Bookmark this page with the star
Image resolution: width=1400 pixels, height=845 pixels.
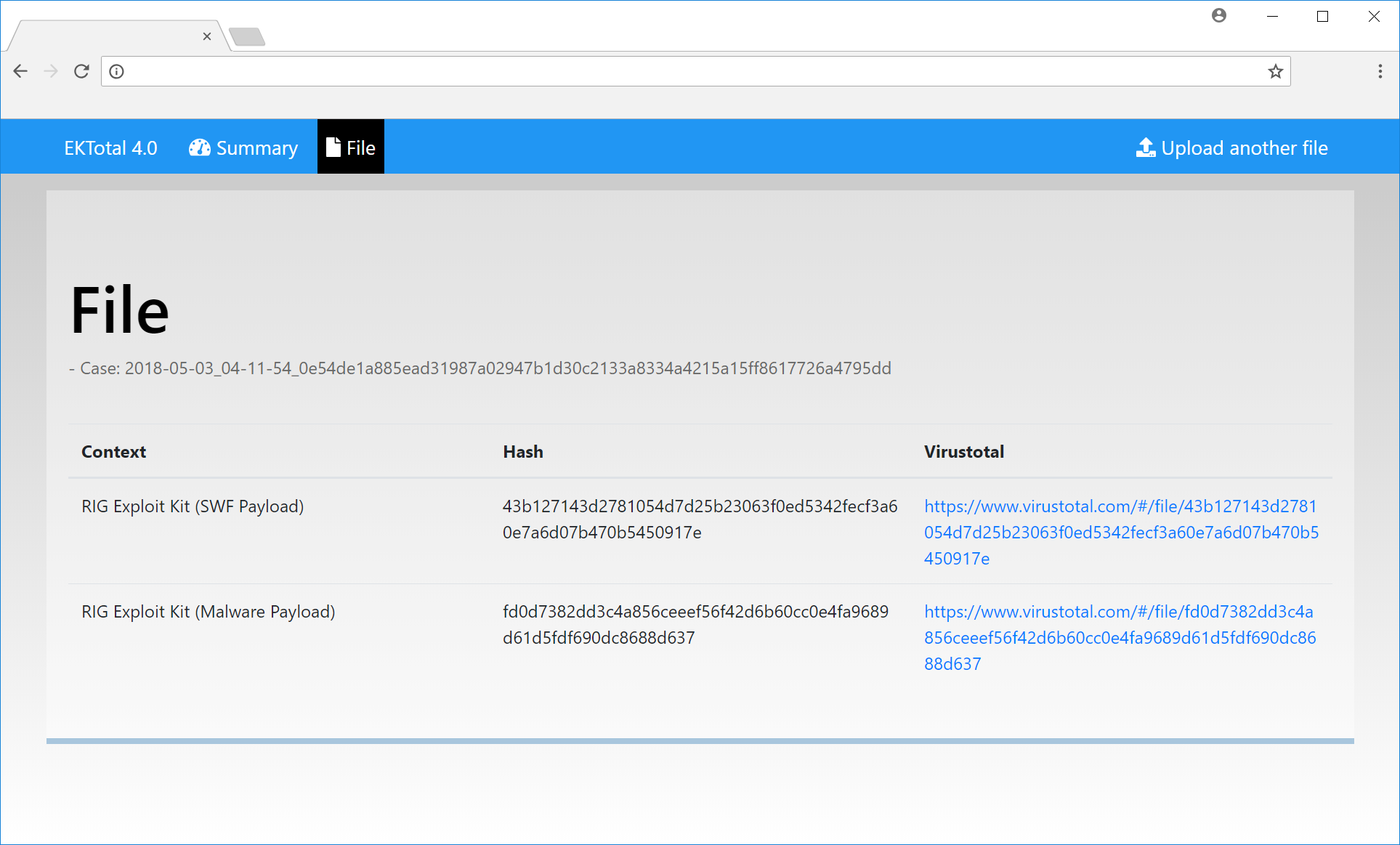[1275, 71]
